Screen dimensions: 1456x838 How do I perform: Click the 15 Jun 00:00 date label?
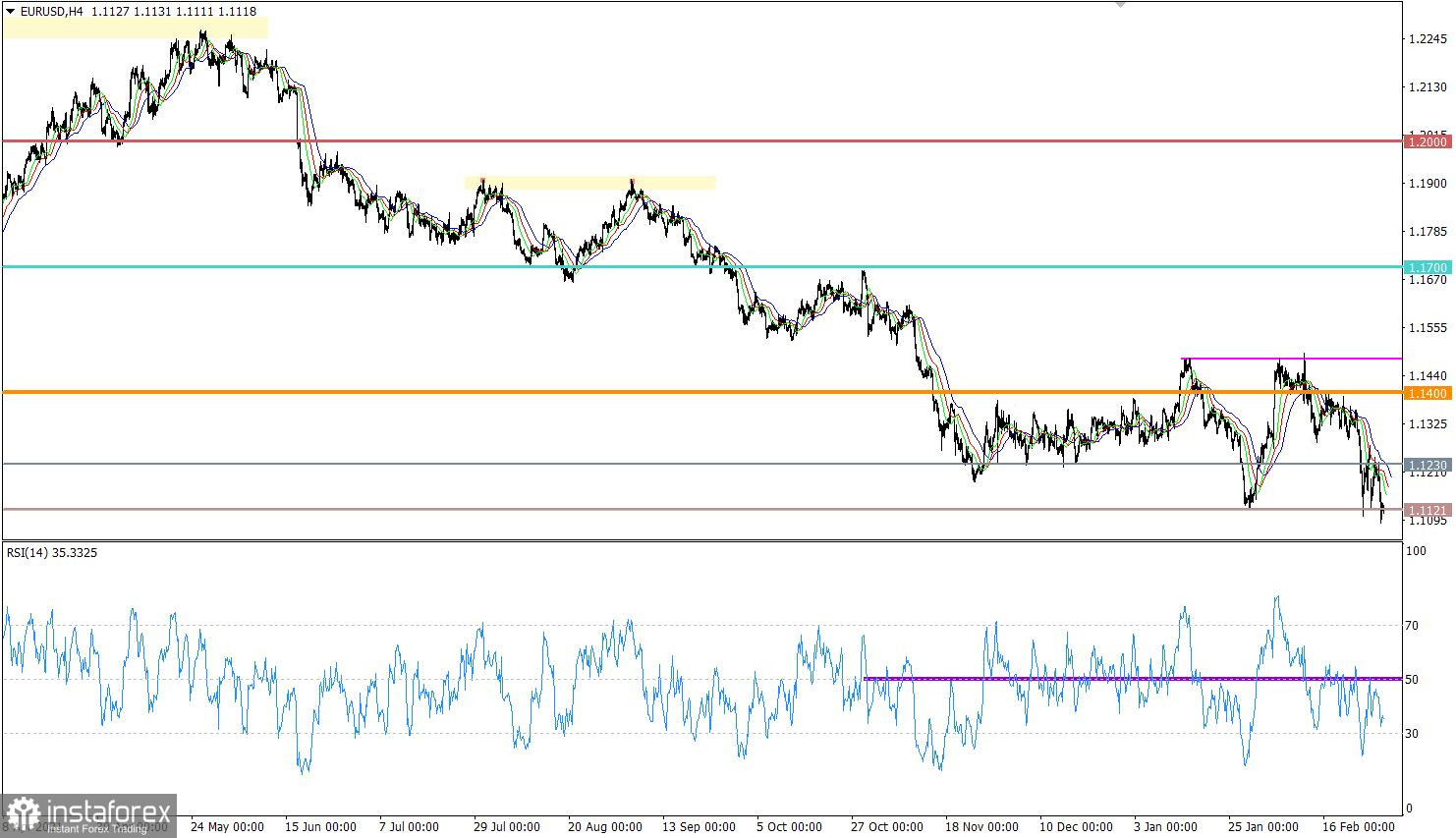click(320, 826)
